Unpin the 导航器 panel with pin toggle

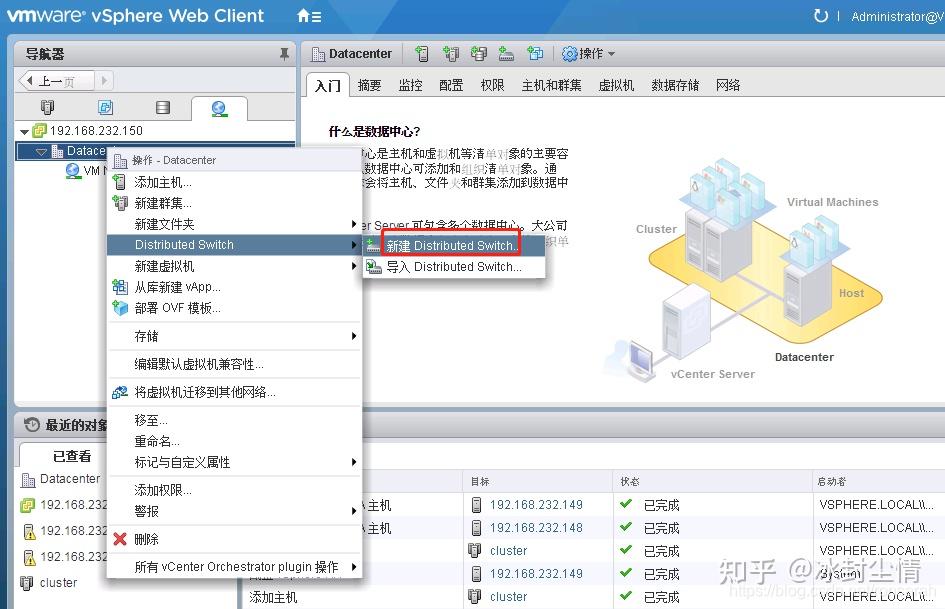284,53
